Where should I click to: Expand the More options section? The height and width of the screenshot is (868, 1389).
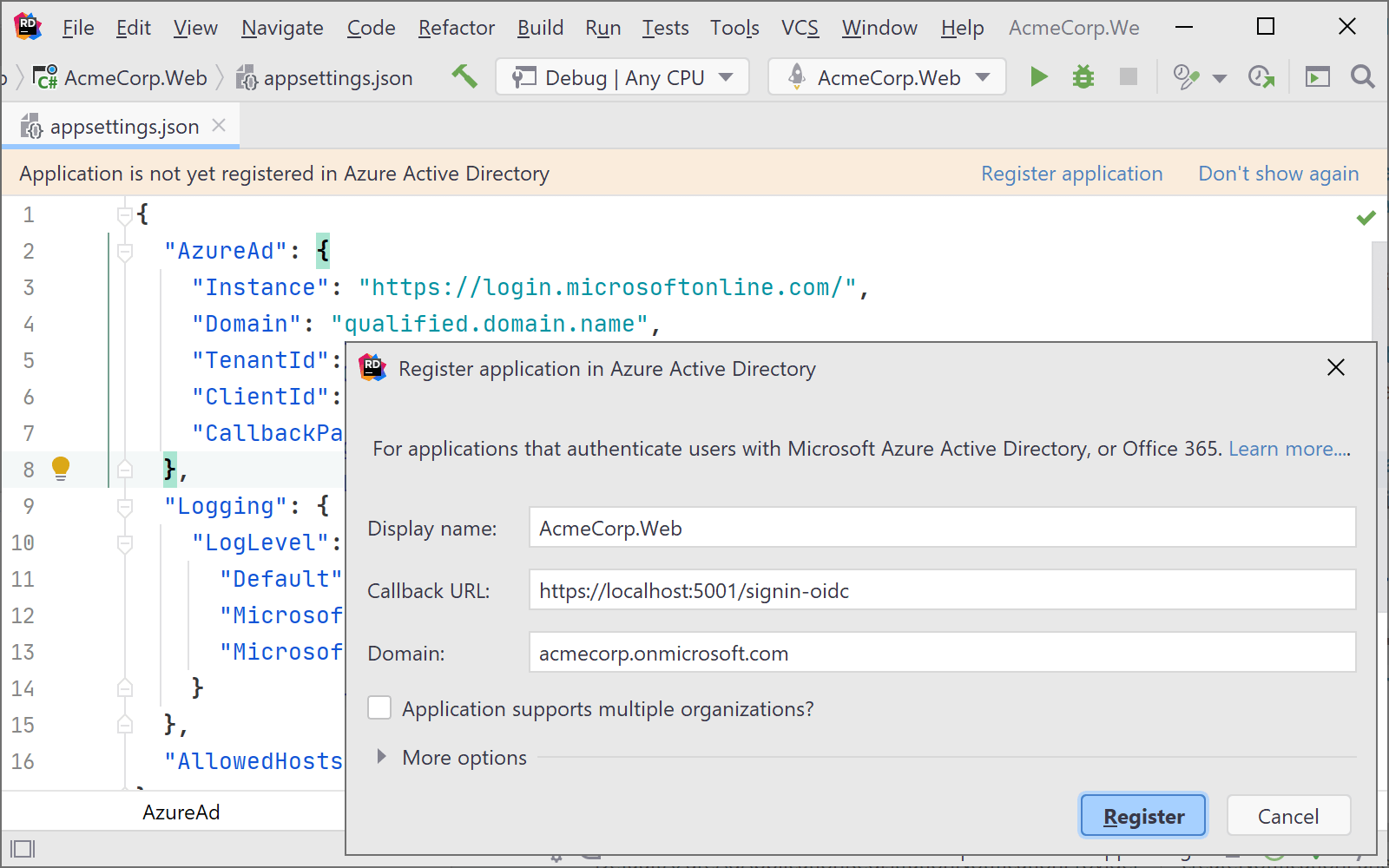[381, 757]
